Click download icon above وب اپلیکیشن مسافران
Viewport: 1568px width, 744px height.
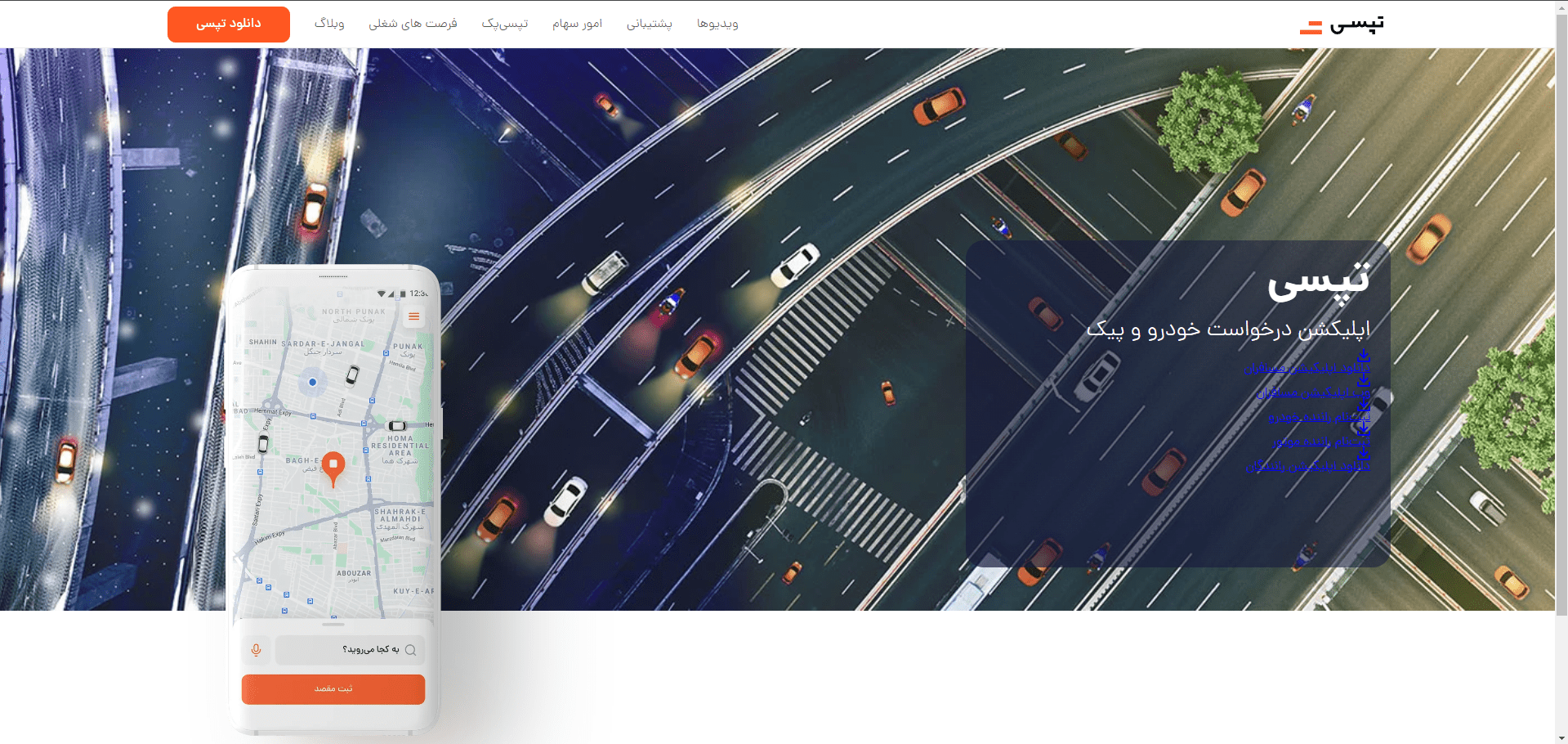coord(1364,380)
